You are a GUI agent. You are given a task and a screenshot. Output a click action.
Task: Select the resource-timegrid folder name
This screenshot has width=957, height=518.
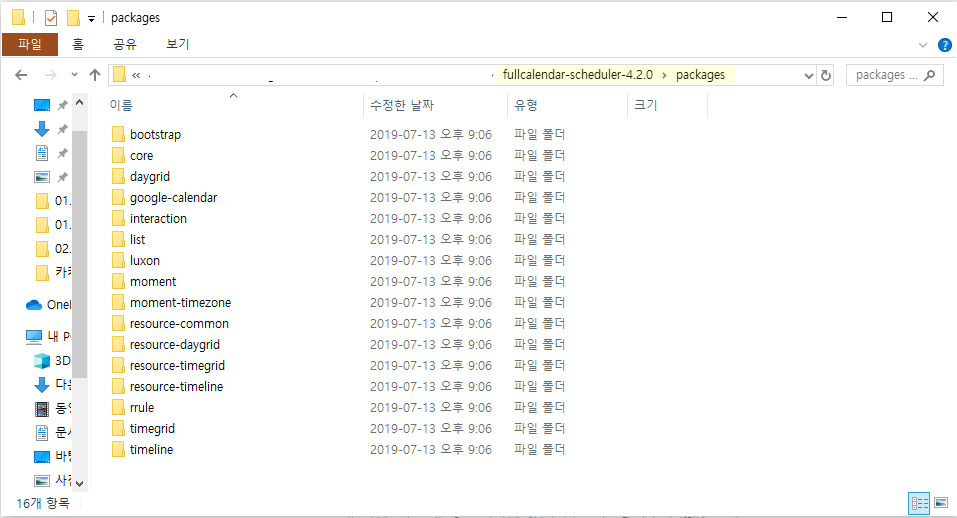click(x=177, y=365)
